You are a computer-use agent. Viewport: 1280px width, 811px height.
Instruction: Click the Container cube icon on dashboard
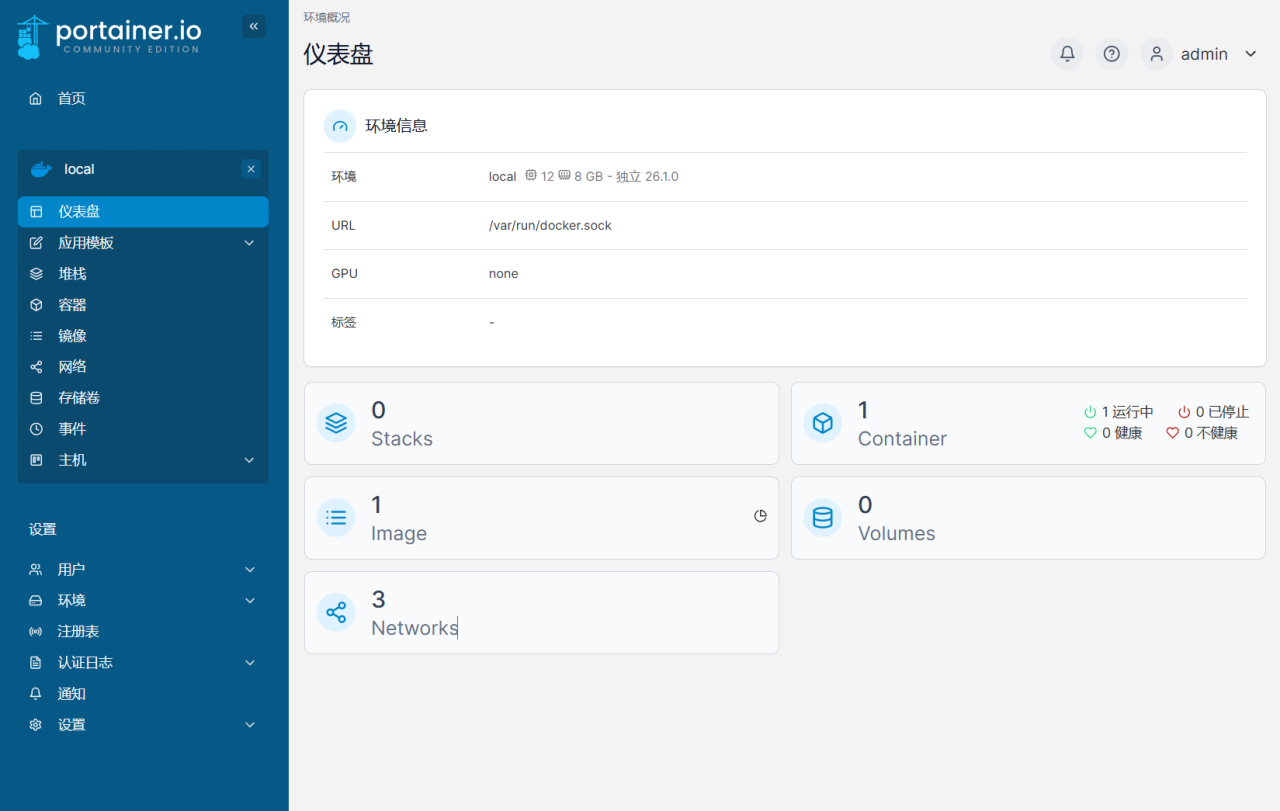coord(822,422)
